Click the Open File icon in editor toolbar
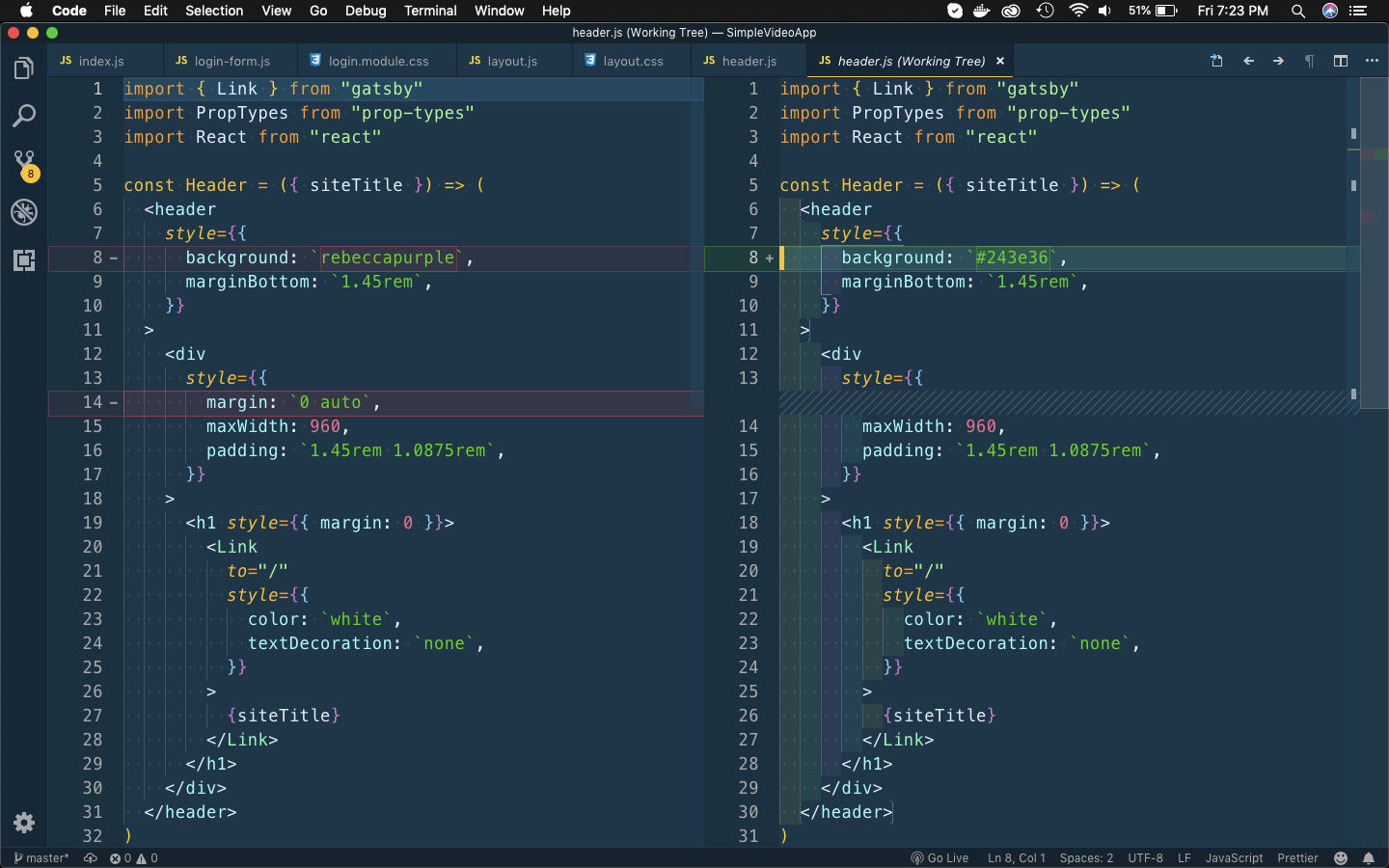 1217,61
